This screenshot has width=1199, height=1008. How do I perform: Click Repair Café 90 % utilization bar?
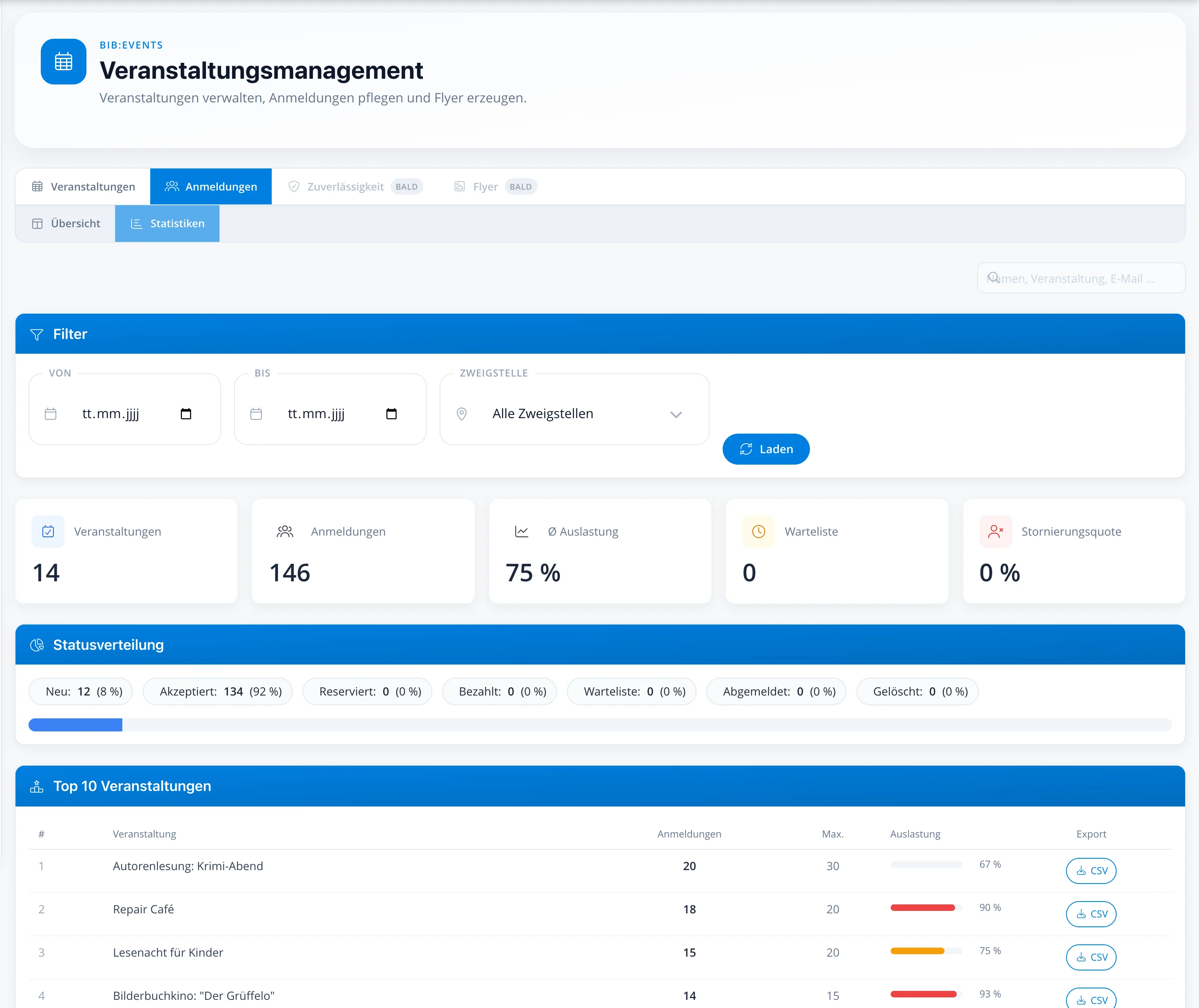926,907
